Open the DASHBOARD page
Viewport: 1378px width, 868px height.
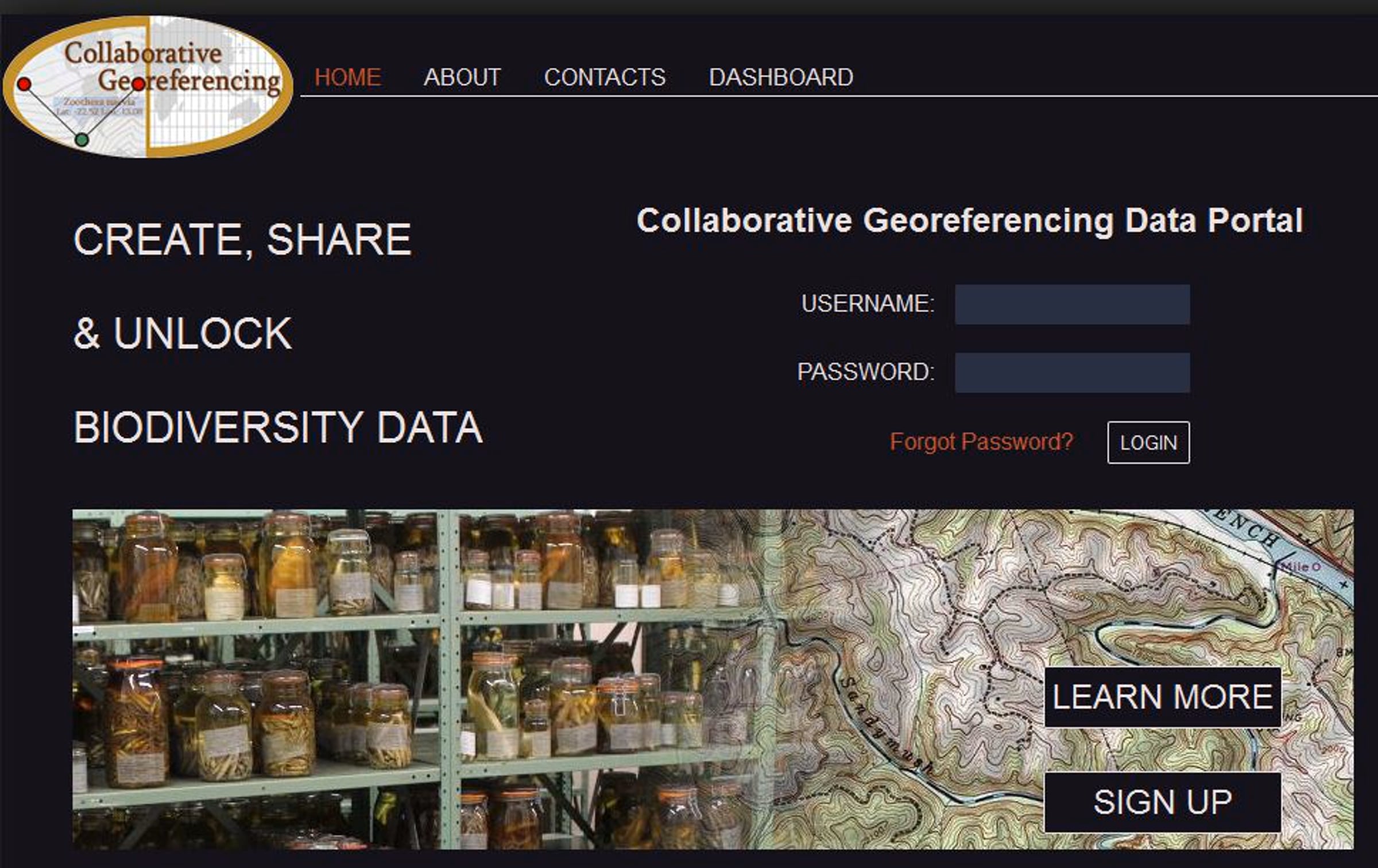(x=781, y=77)
